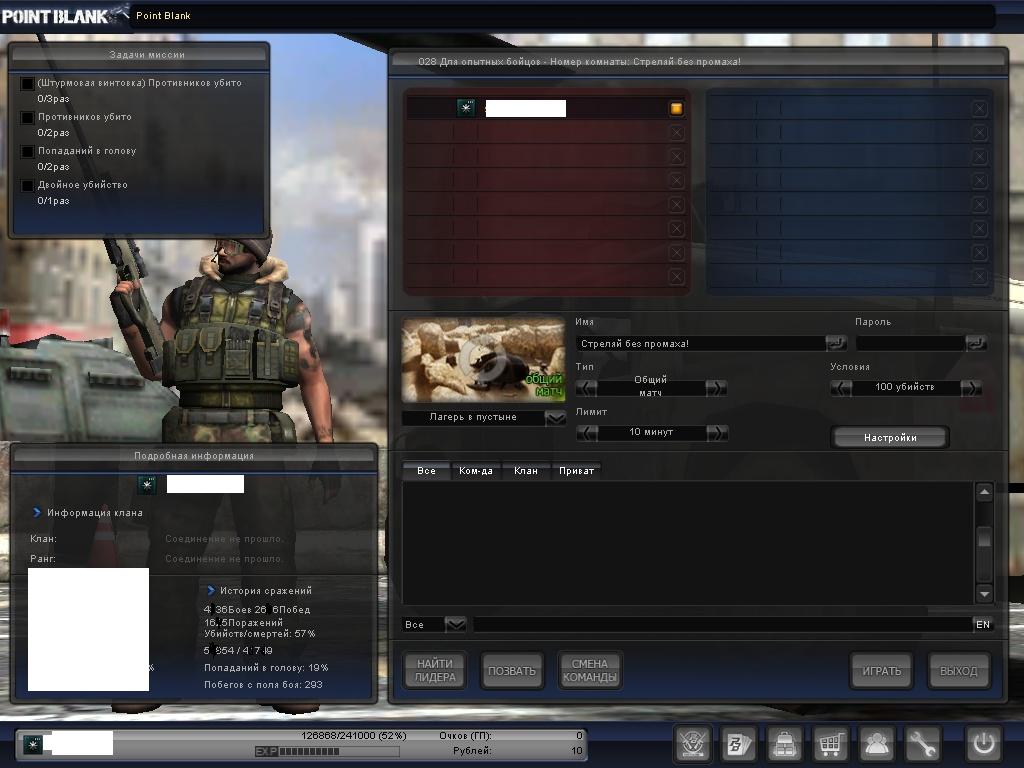Switch to the 'Клан' chat tab
The image size is (1024, 768).
[x=526, y=470]
